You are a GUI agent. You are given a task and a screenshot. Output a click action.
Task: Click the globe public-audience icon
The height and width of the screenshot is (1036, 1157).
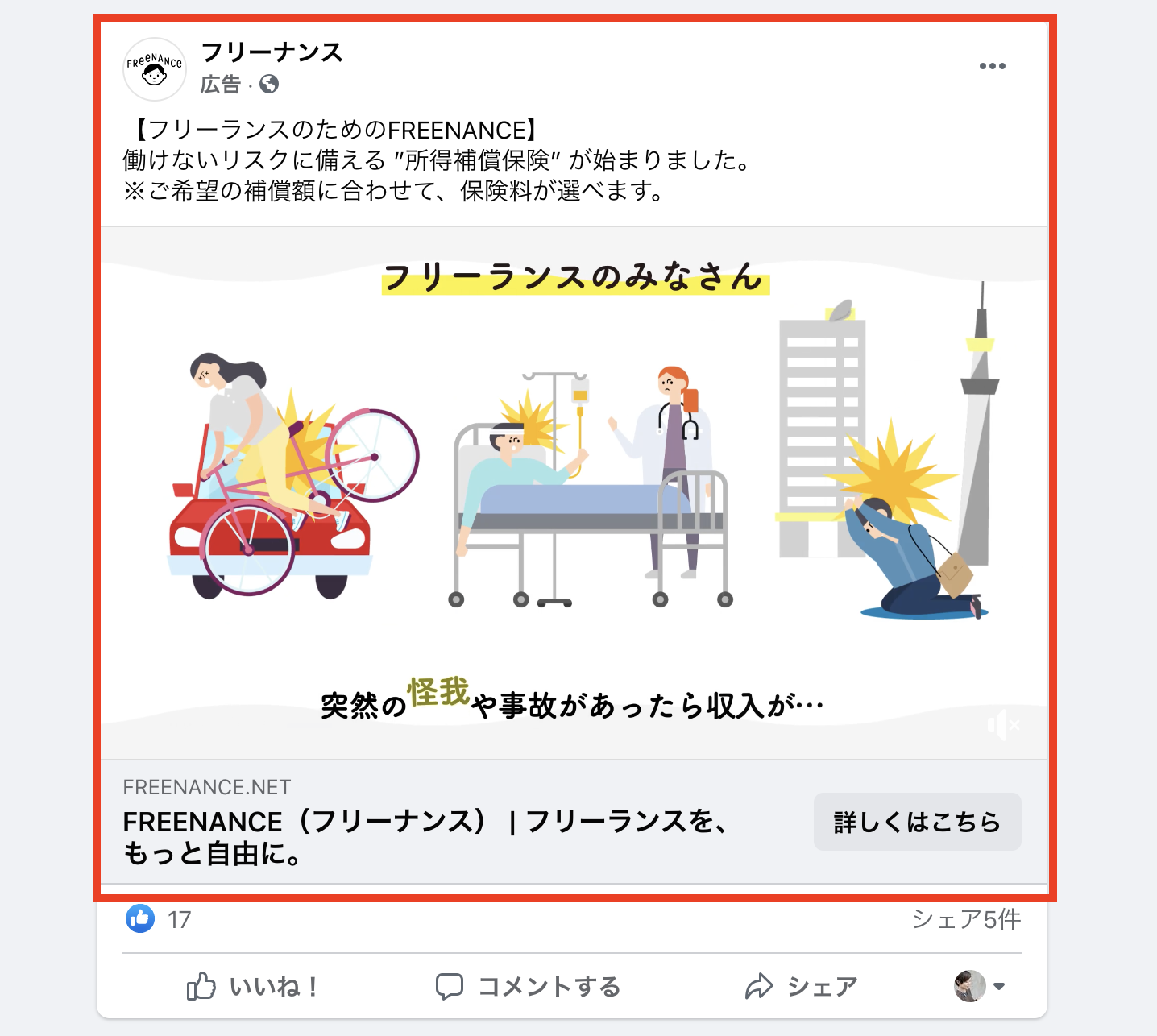(269, 84)
